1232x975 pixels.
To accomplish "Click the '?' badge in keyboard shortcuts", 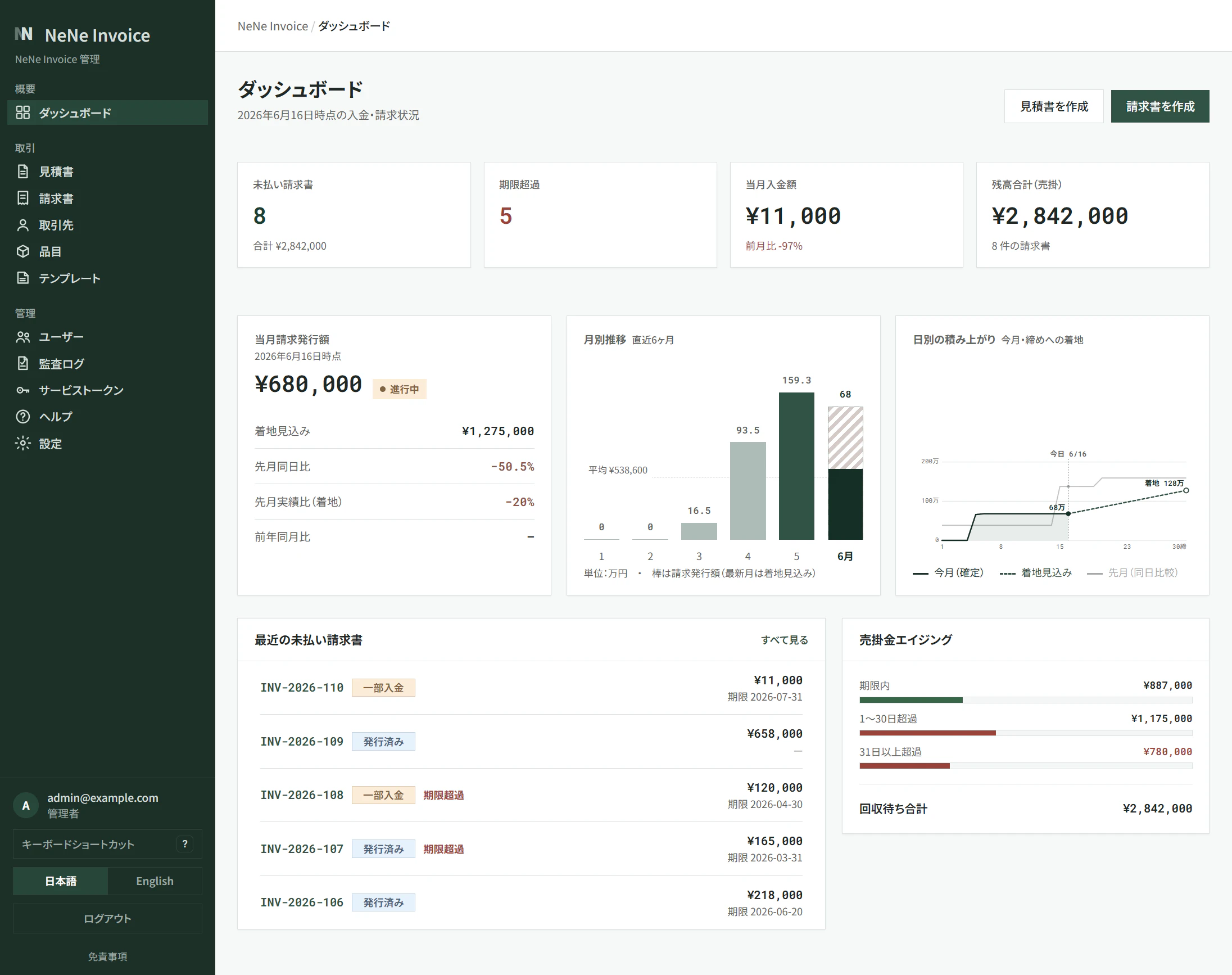I will tap(185, 843).
